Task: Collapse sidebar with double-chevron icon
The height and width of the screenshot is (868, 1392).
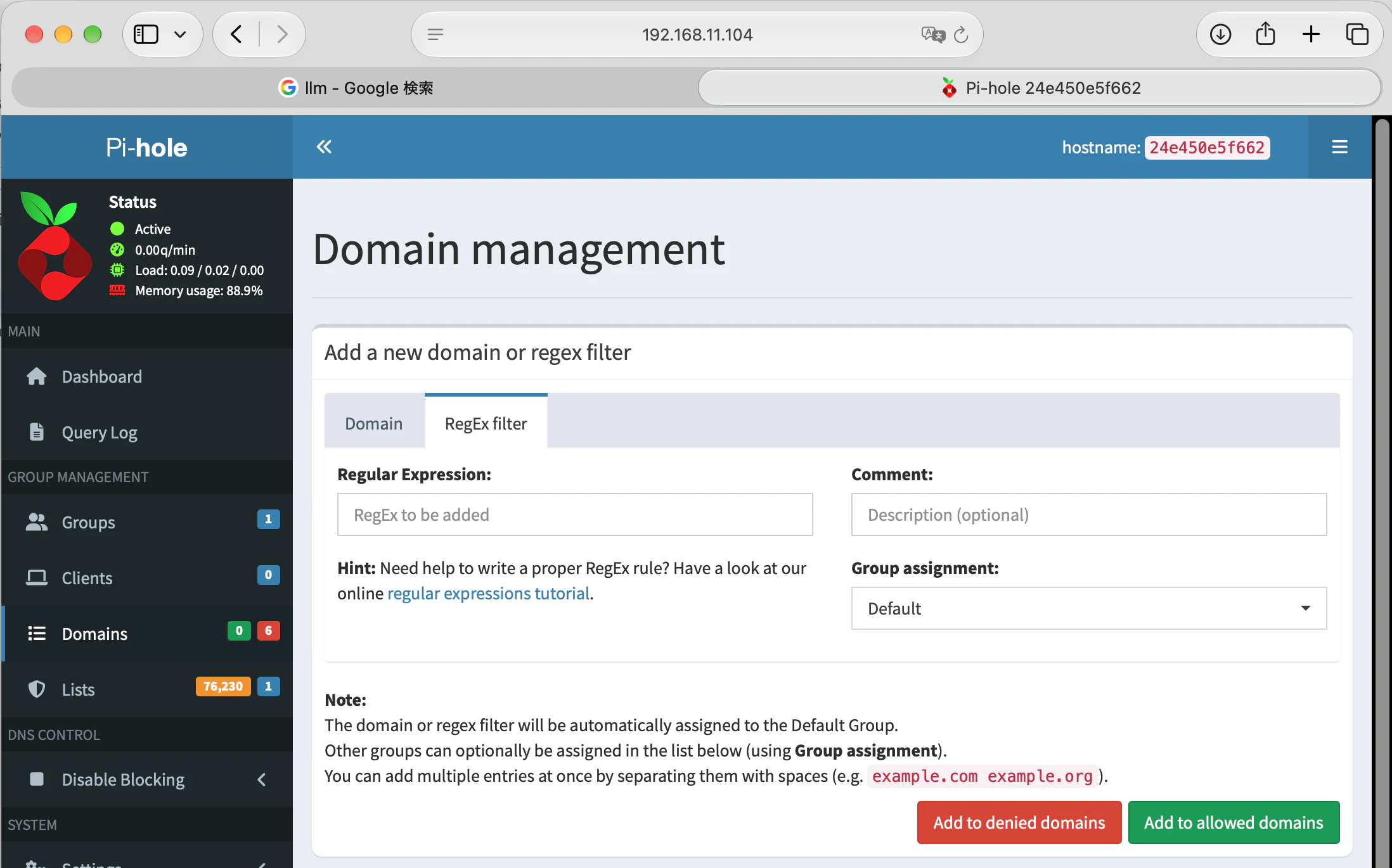Action: (x=324, y=147)
